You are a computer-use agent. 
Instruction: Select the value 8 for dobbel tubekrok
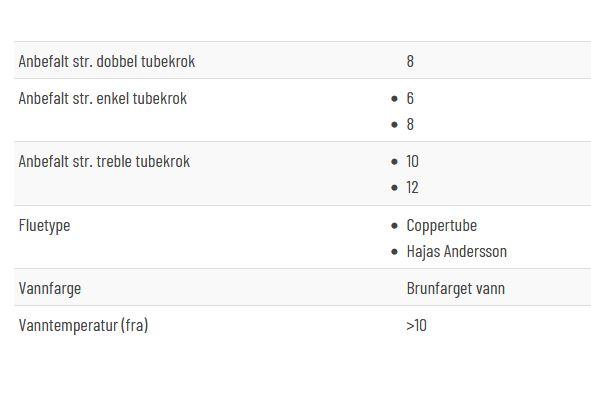pos(410,61)
